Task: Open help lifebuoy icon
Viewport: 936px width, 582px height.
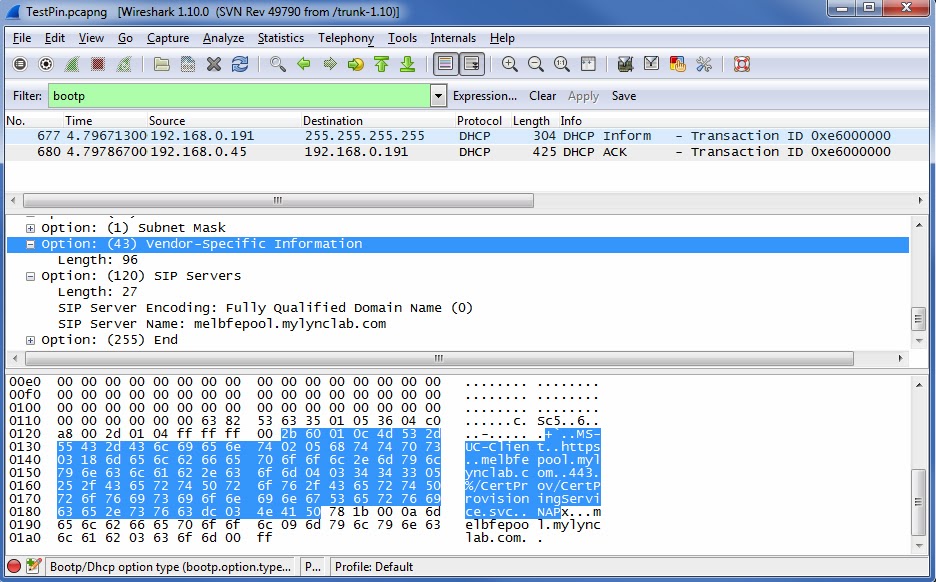Action: 741,64
